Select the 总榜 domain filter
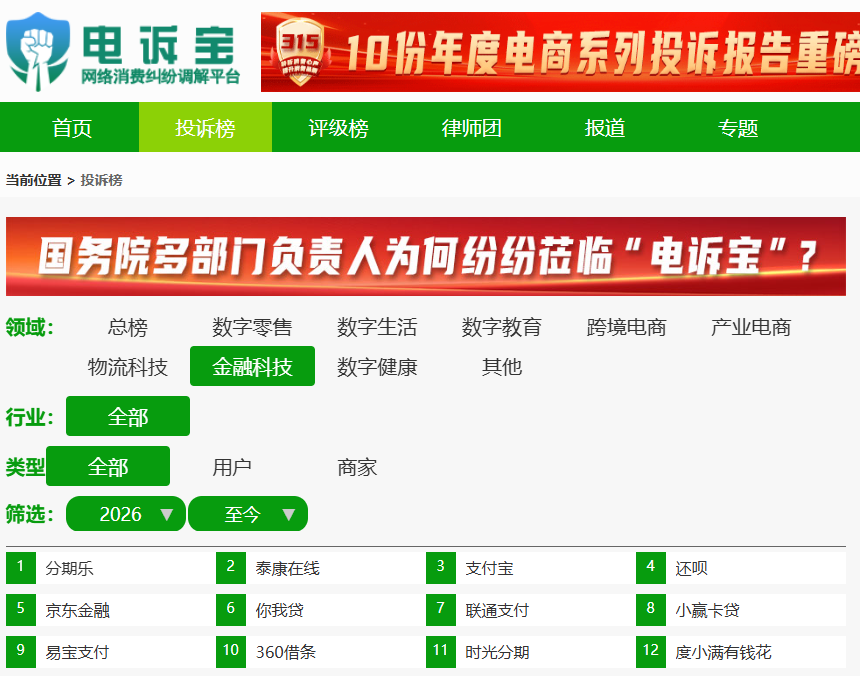 (x=128, y=327)
